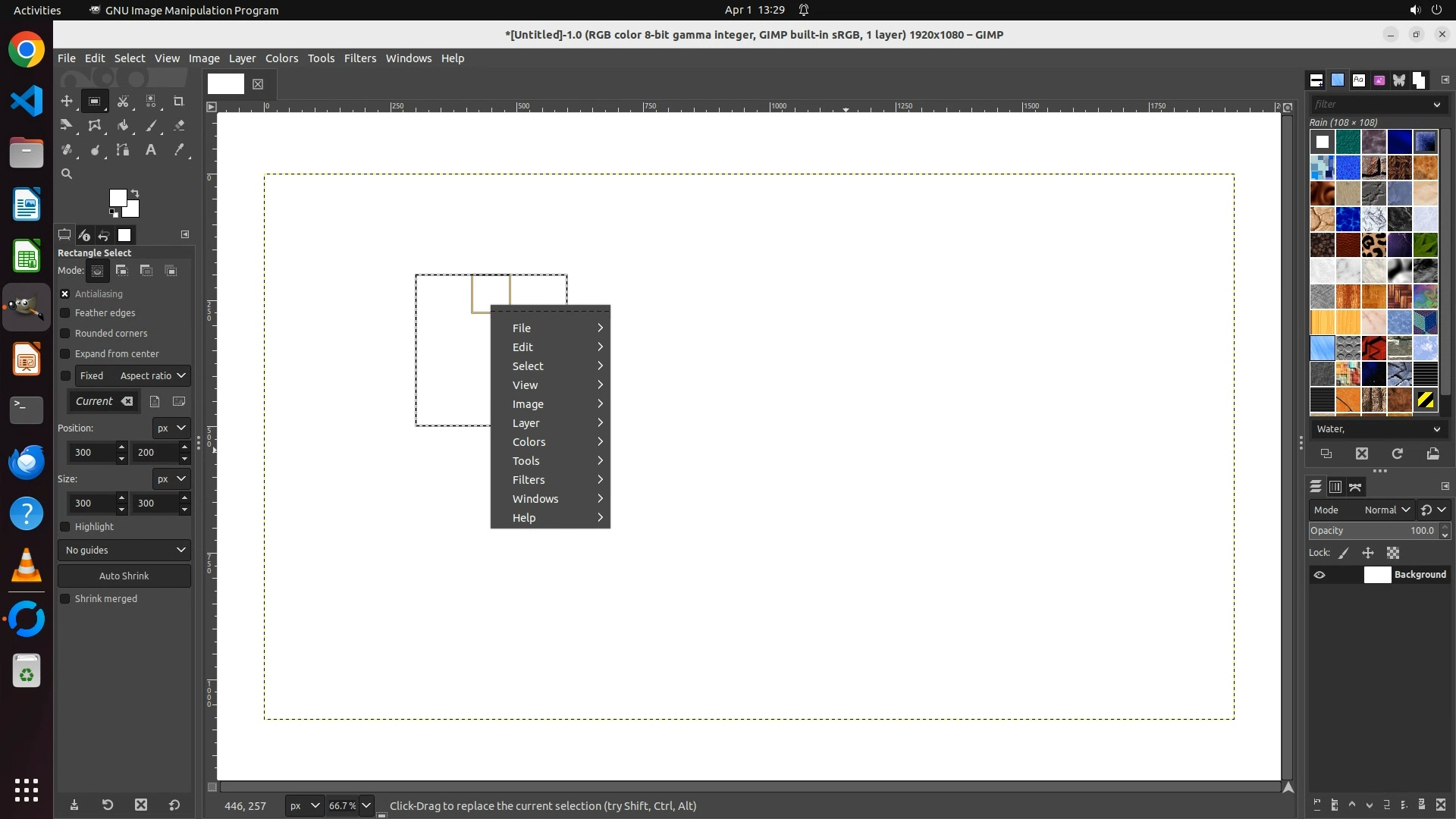Toggle the Highlight checkbox
The image size is (1456, 819).
[x=65, y=526]
